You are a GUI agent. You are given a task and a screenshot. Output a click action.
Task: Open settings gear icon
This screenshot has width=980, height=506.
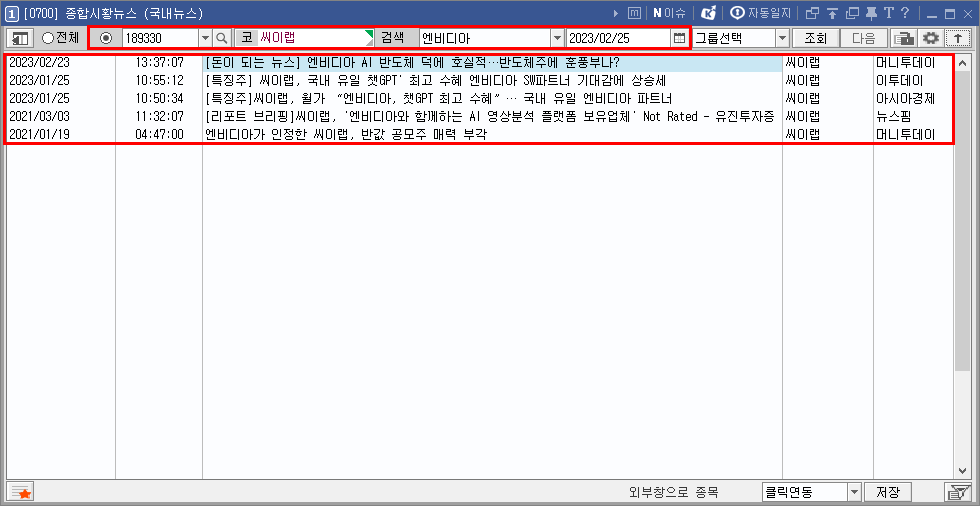tap(931, 38)
